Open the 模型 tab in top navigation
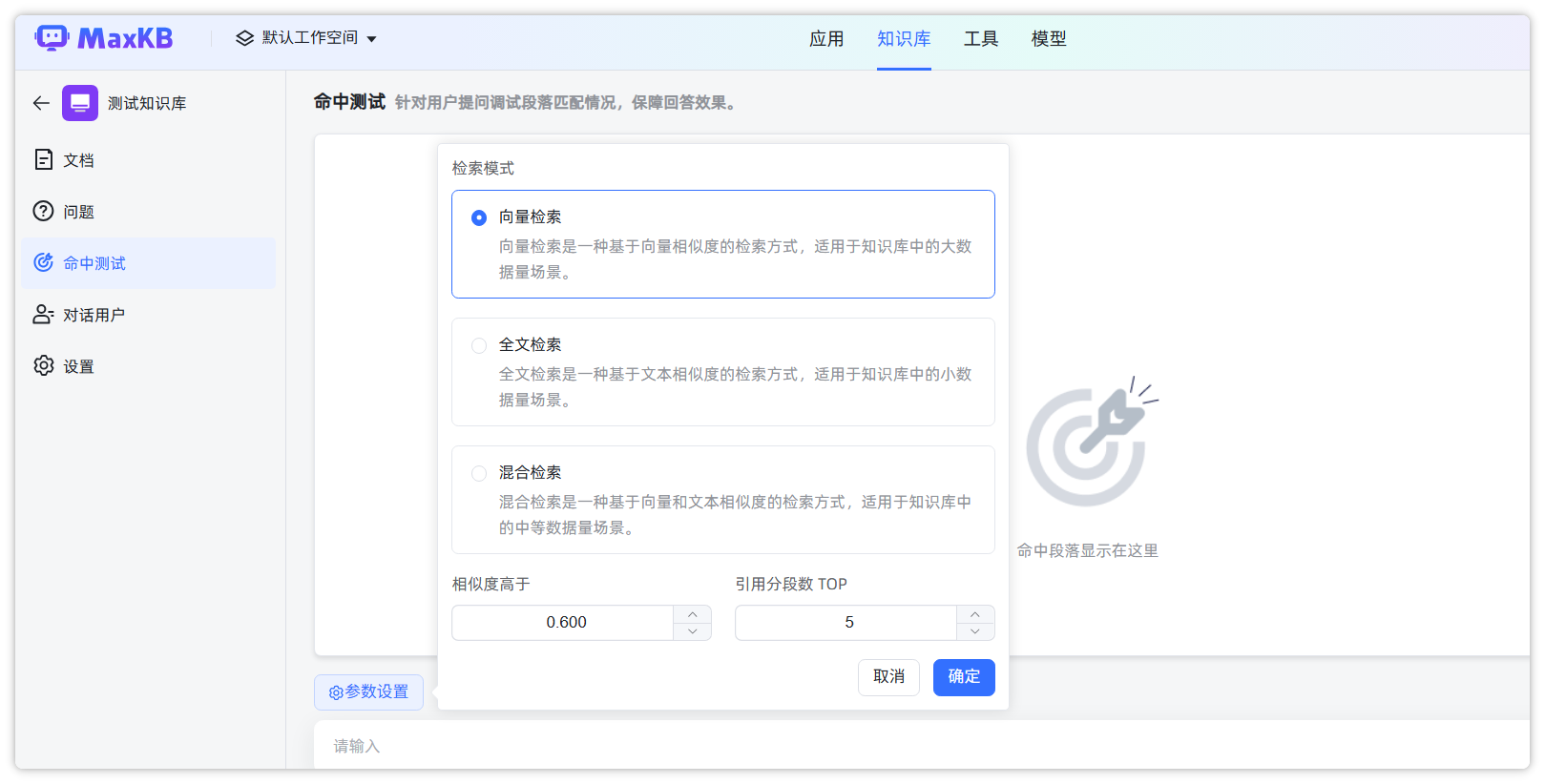The height and width of the screenshot is (784, 1545). (1049, 39)
